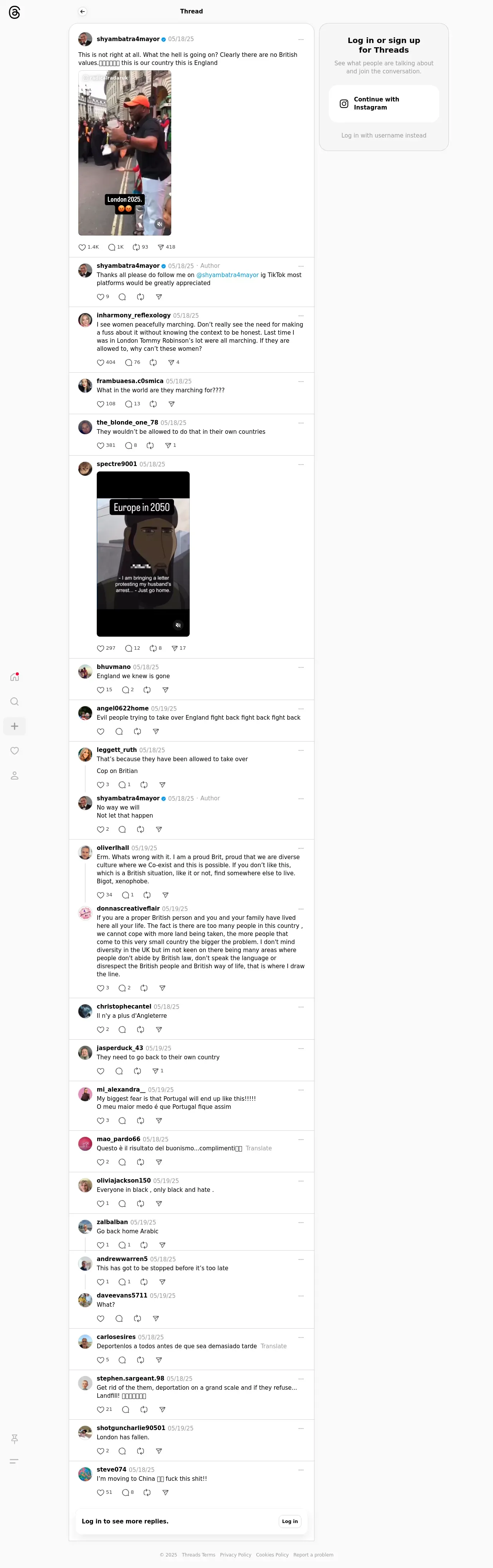Open the more menu icon at sidebar bottom
Viewport: 493px width, 1568px height.
pyautogui.click(x=15, y=1461)
